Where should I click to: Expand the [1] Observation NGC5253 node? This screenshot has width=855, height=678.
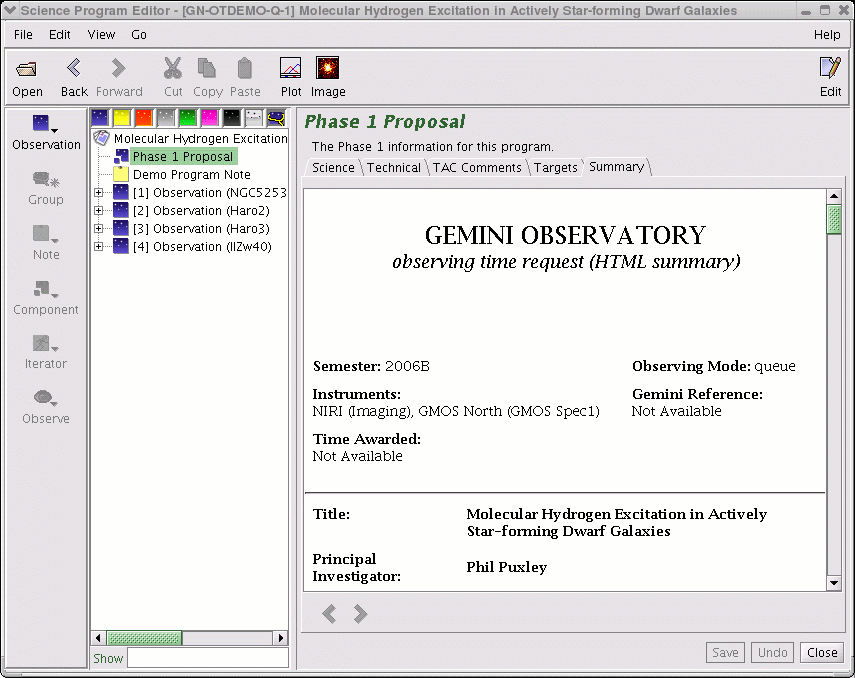[99, 193]
